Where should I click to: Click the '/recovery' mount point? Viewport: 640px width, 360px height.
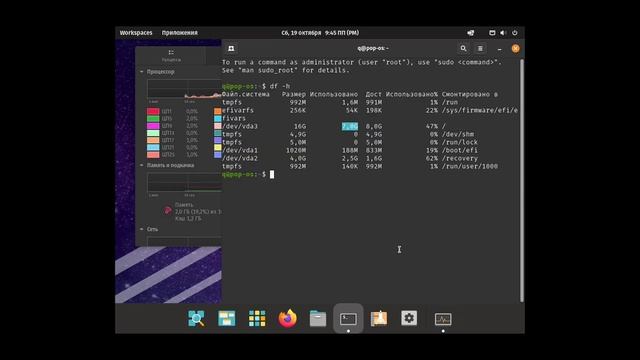pos(460,158)
